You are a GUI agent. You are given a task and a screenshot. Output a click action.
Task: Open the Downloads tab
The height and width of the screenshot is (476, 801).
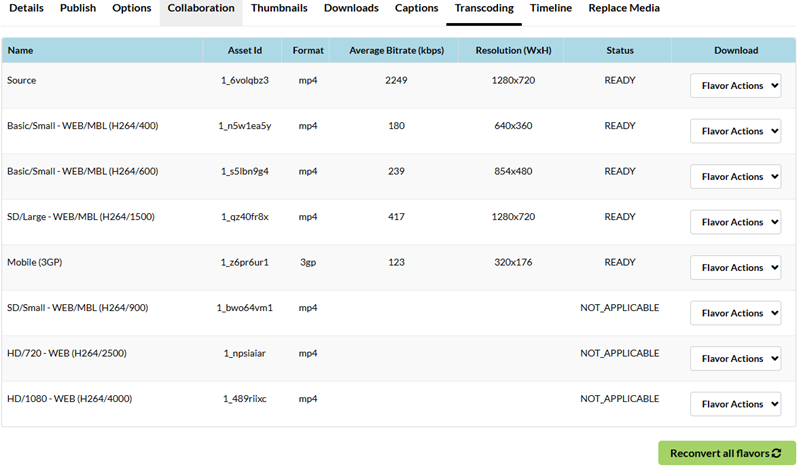pos(351,8)
